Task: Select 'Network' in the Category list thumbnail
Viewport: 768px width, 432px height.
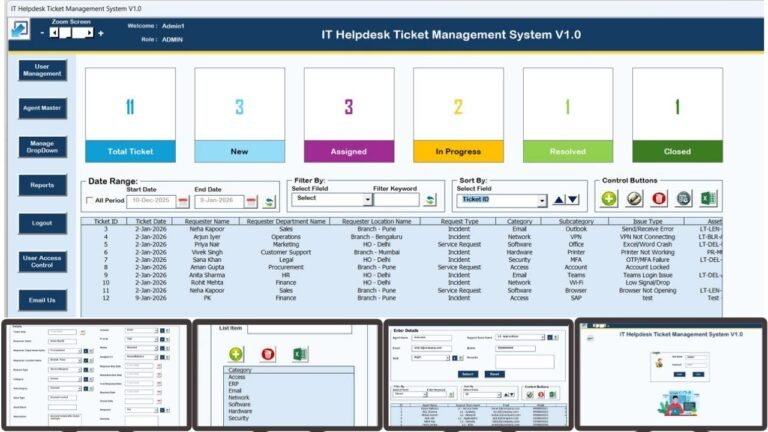Action: coord(239,398)
